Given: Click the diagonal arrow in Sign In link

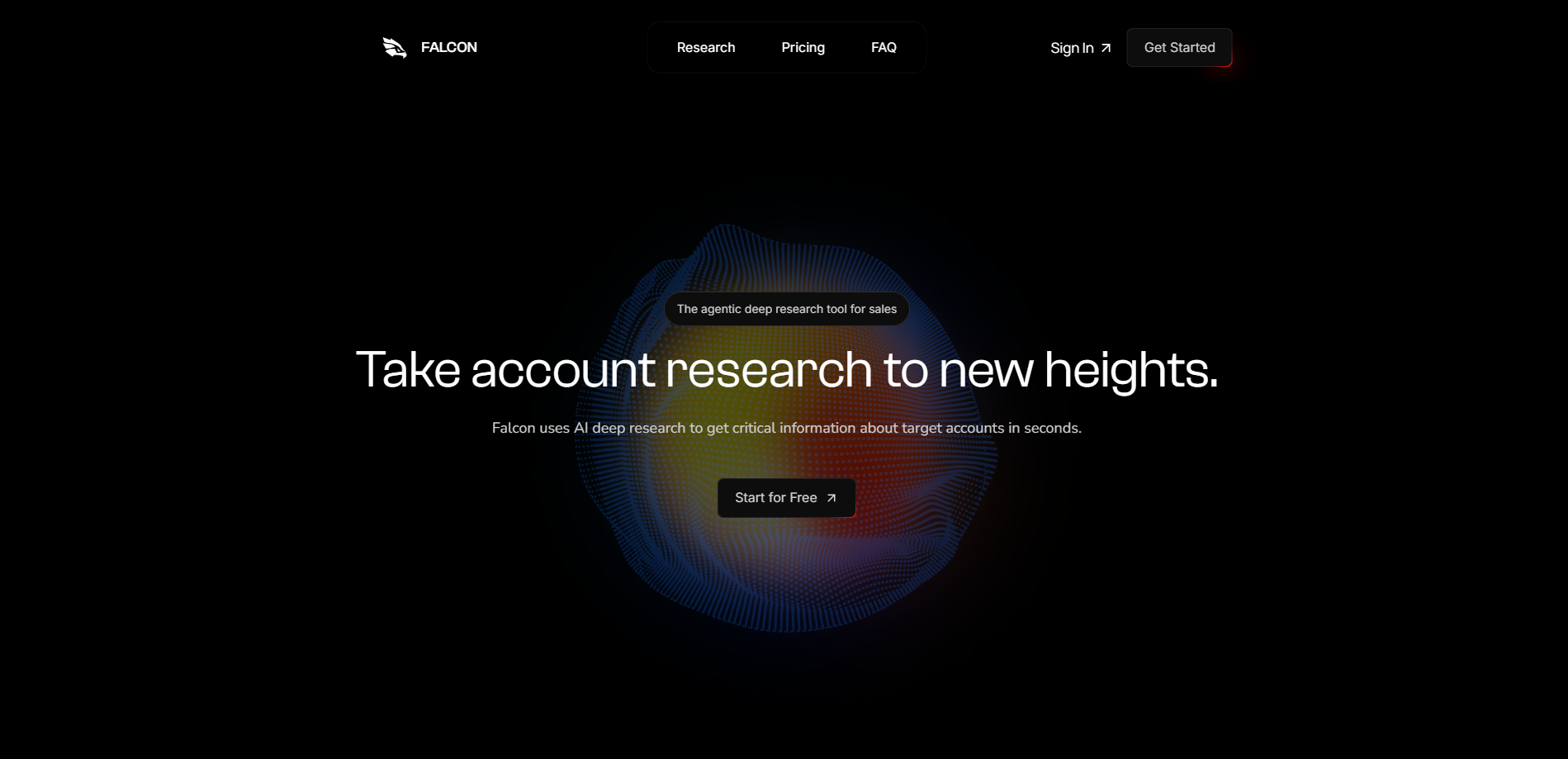Looking at the screenshot, I should click(1106, 48).
